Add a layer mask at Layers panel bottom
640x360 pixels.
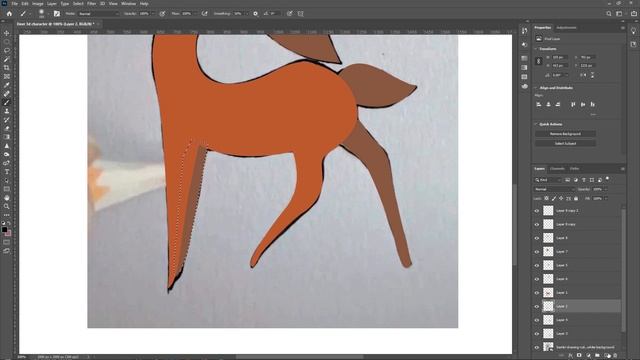pos(579,356)
